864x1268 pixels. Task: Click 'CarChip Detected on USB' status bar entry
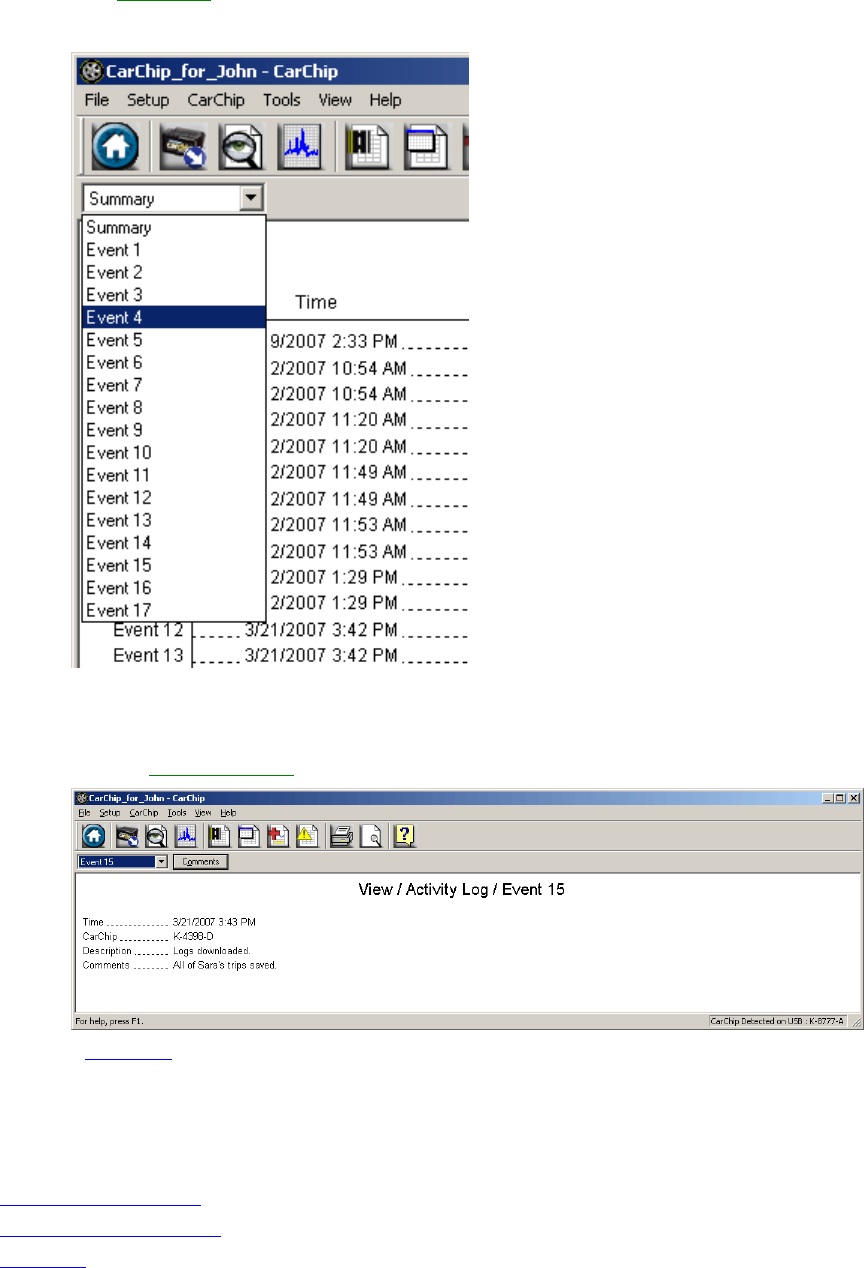tap(777, 1021)
